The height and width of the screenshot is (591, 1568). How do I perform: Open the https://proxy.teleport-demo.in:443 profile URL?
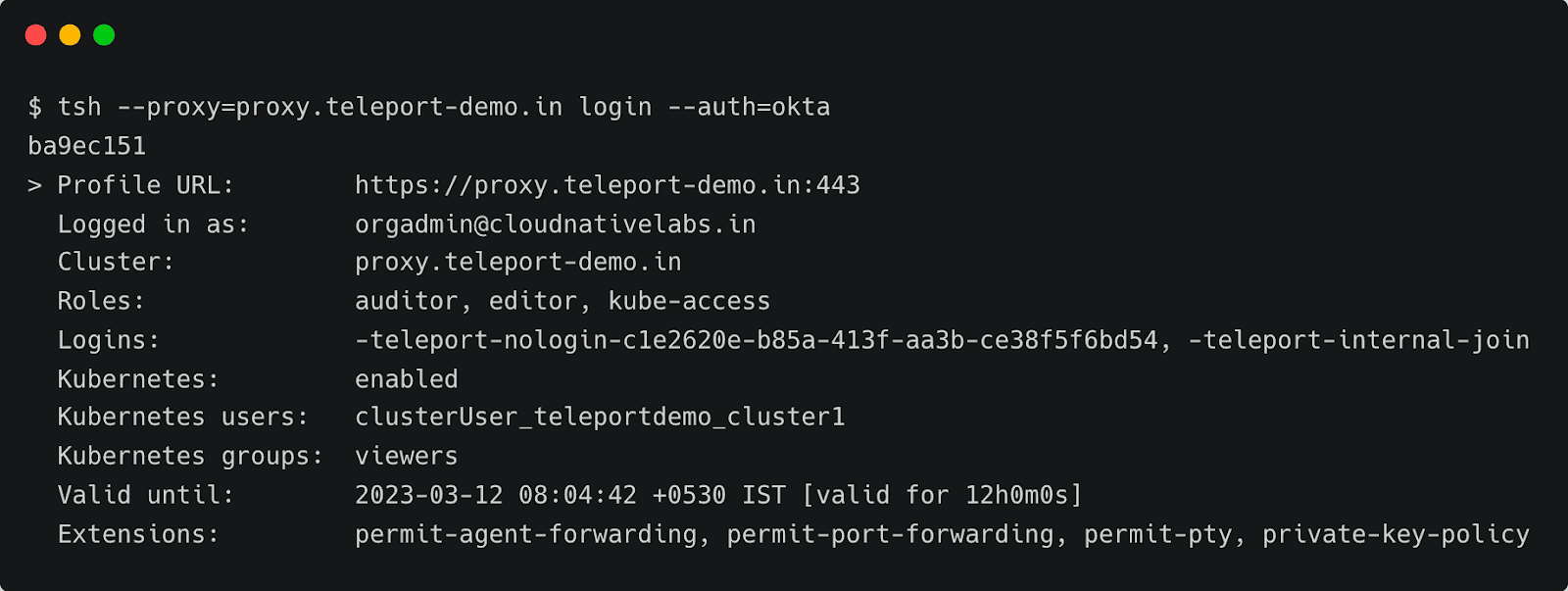(607, 185)
